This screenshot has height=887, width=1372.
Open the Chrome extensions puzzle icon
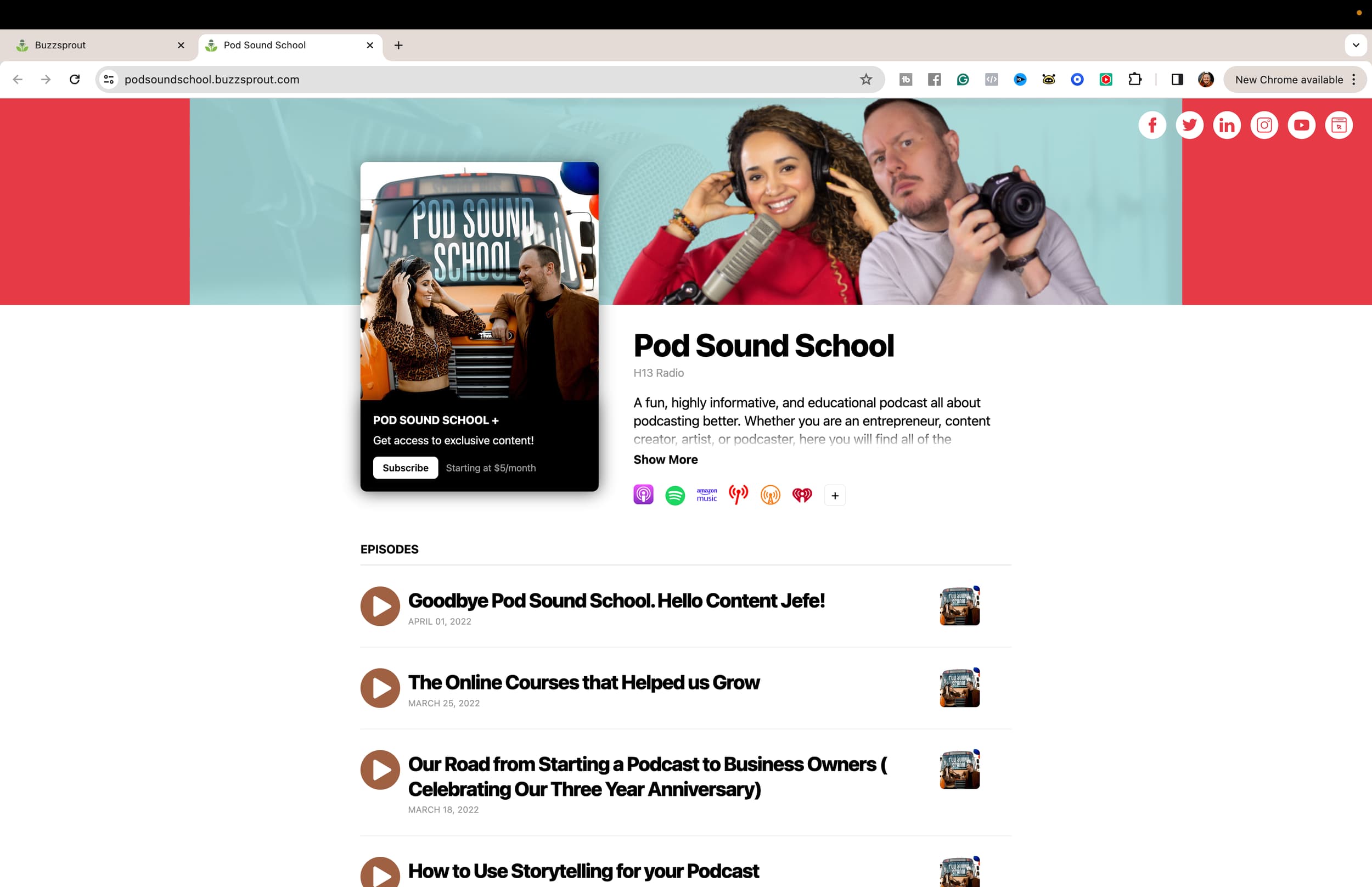[1135, 80]
